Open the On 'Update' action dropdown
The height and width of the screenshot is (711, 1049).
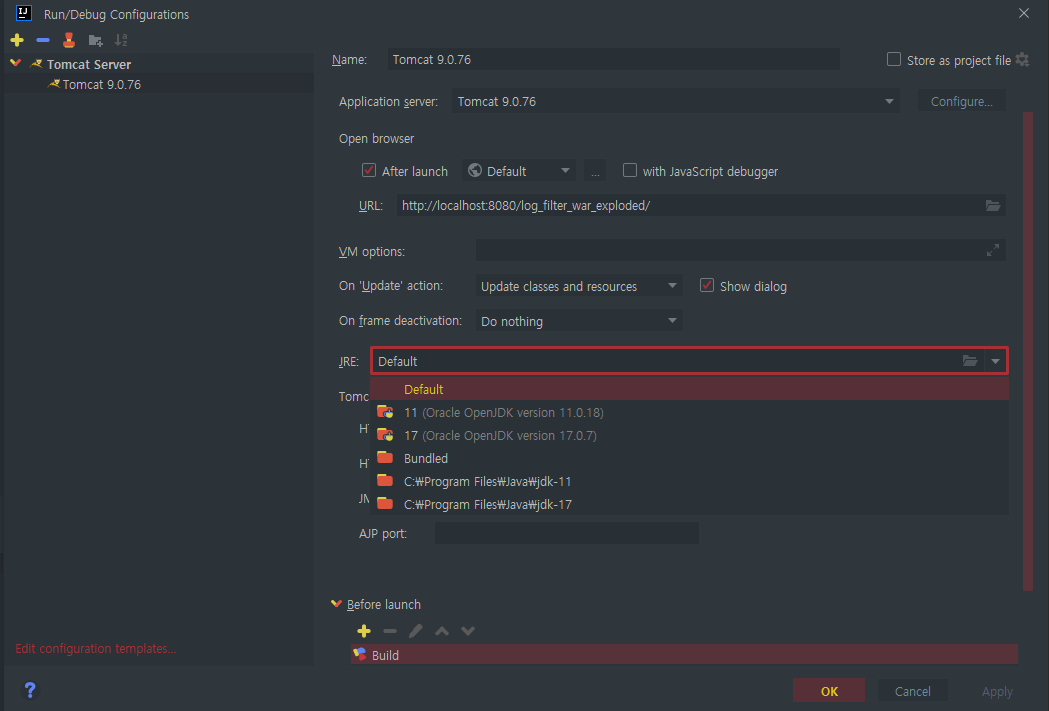(x=579, y=286)
